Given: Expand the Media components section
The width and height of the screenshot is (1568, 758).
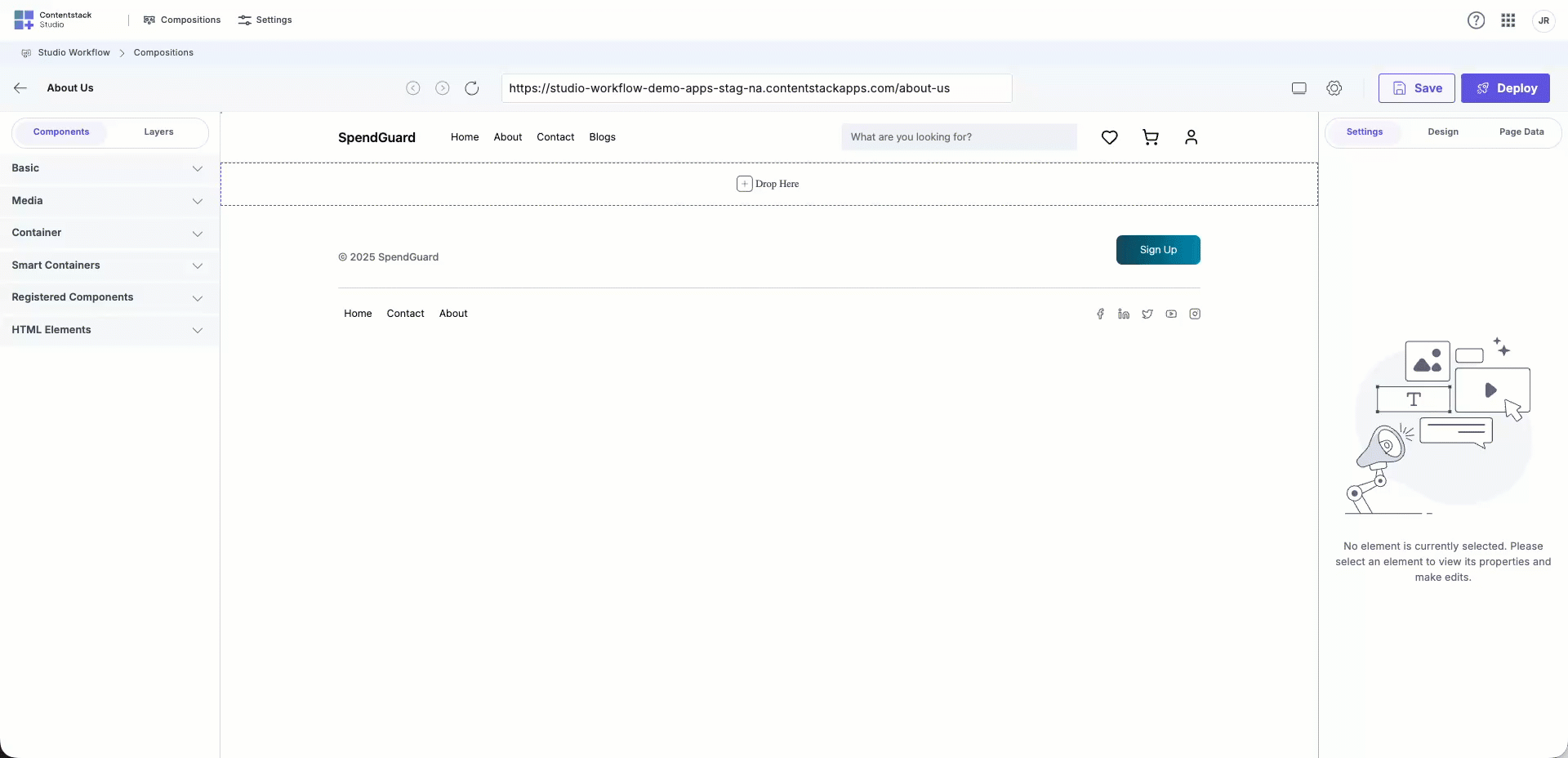Looking at the screenshot, I should 109,201.
